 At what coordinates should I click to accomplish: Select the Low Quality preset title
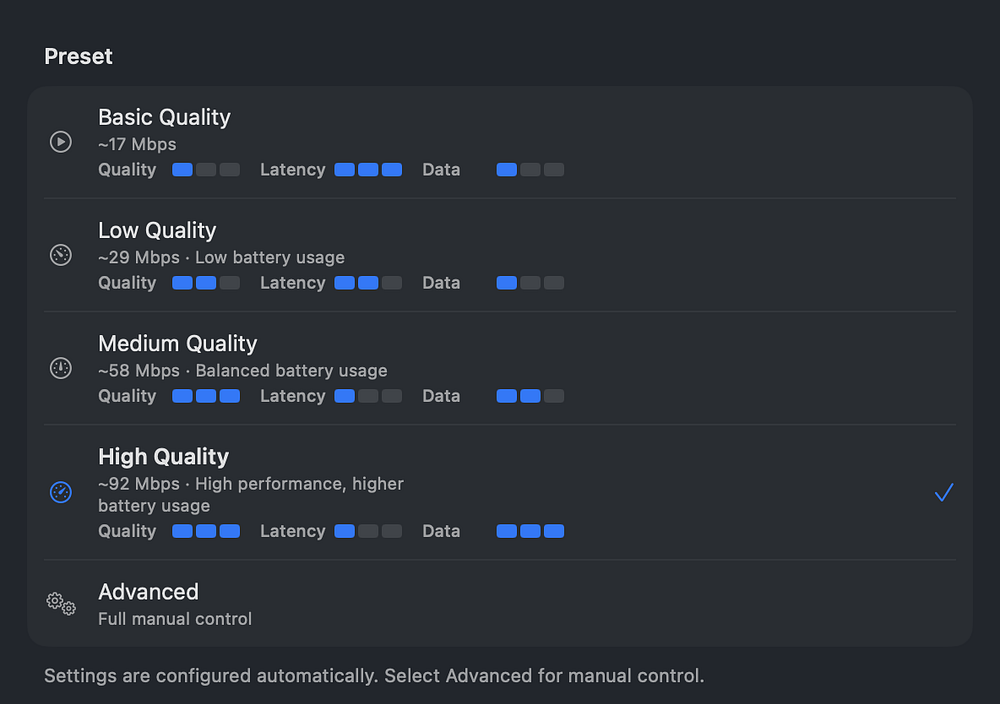157,231
